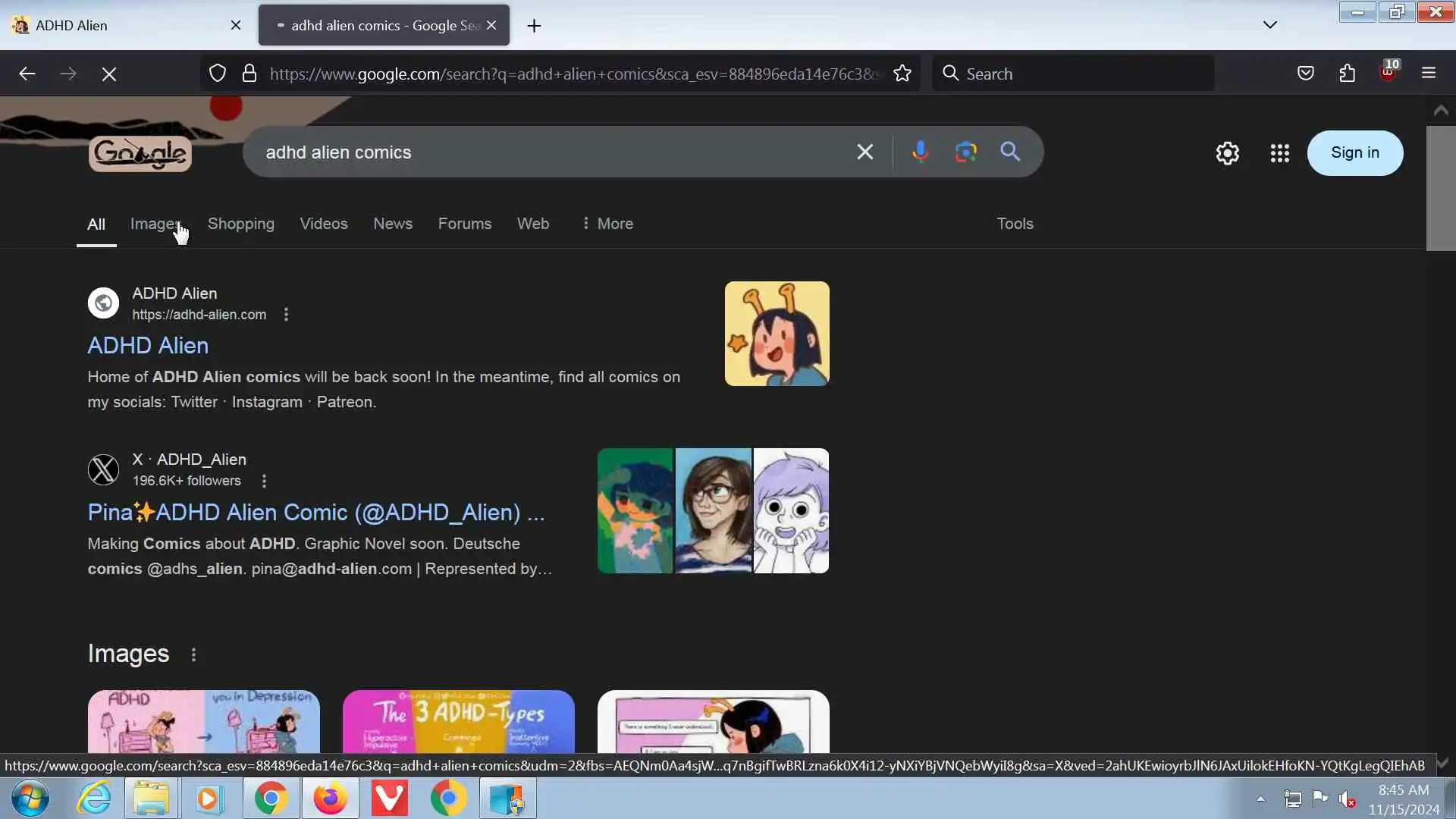Open the 3 ADHD-Types image thumbnail

point(458,720)
